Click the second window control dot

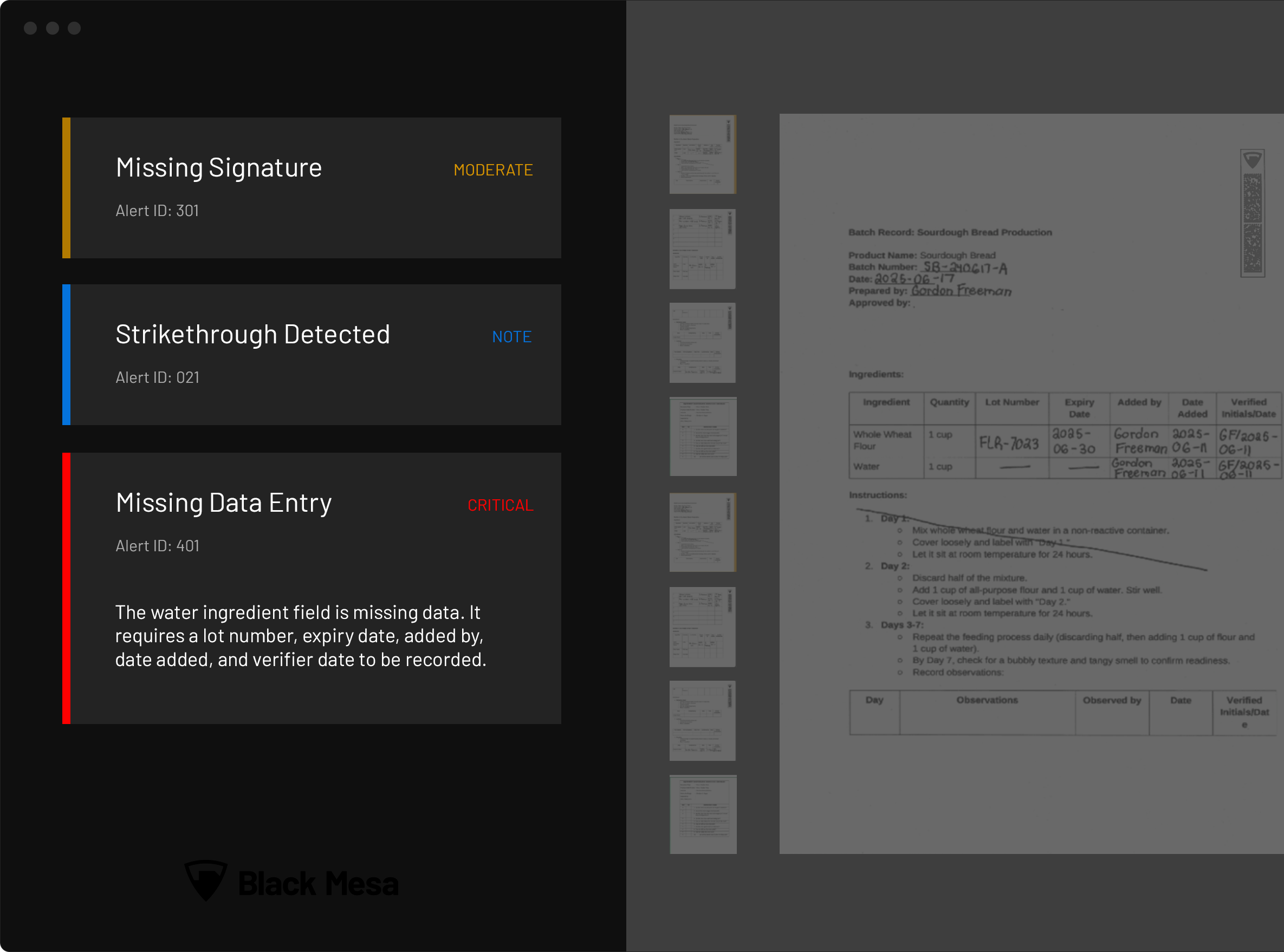(53, 28)
